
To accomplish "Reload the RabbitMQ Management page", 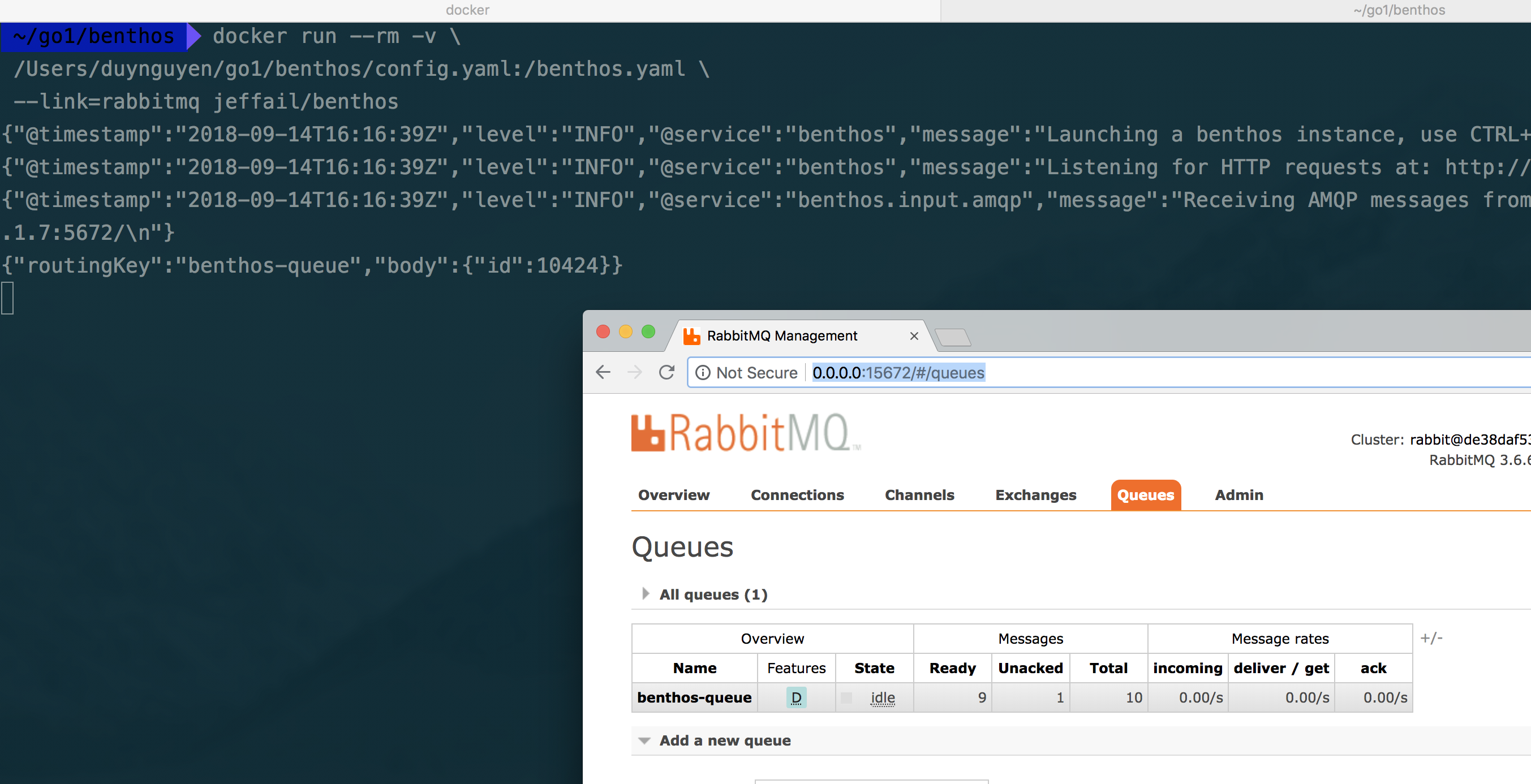I will [x=666, y=372].
